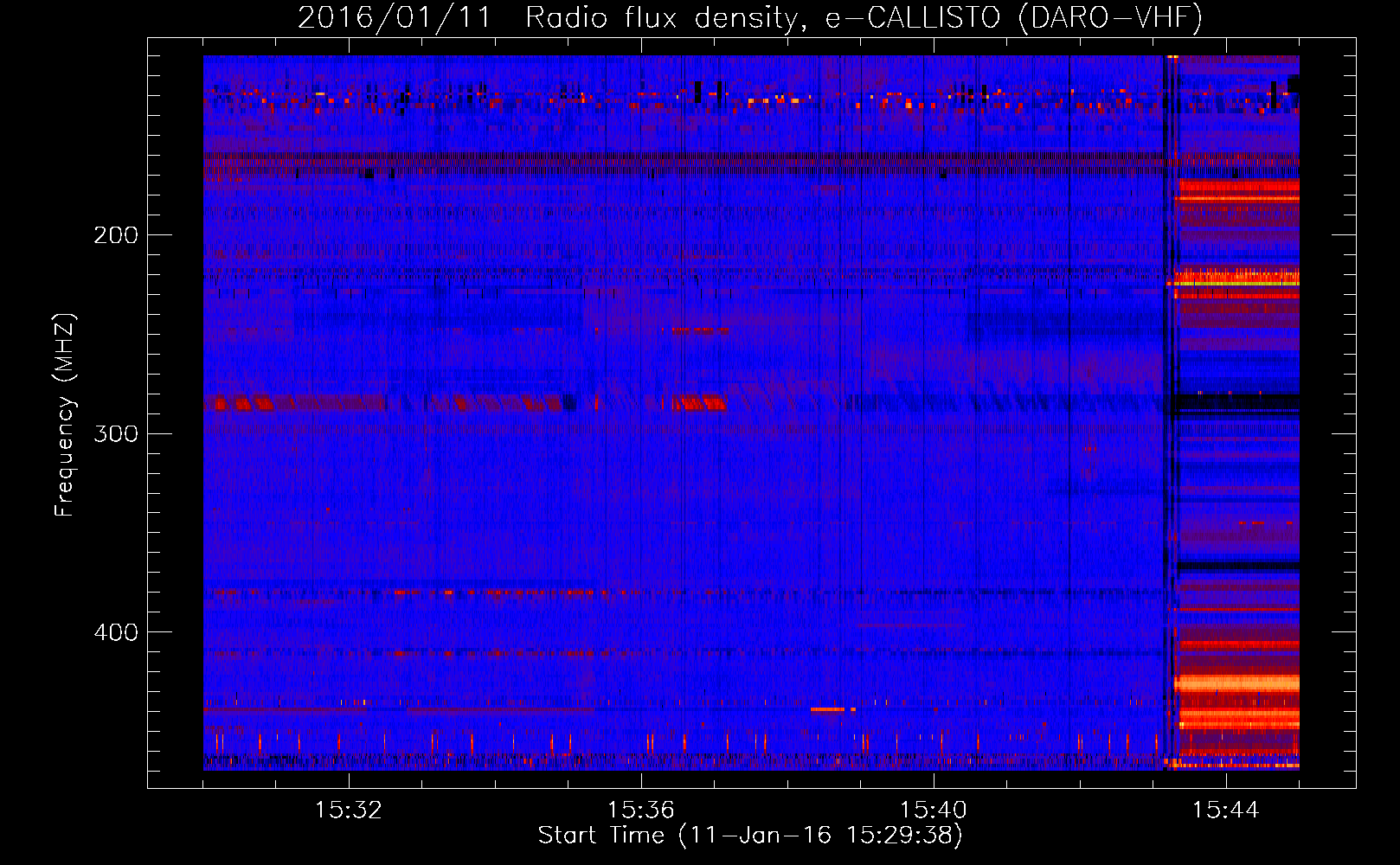Click the '15:36' time tick label
Image resolution: width=1400 pixels, height=865 pixels.
point(640,811)
